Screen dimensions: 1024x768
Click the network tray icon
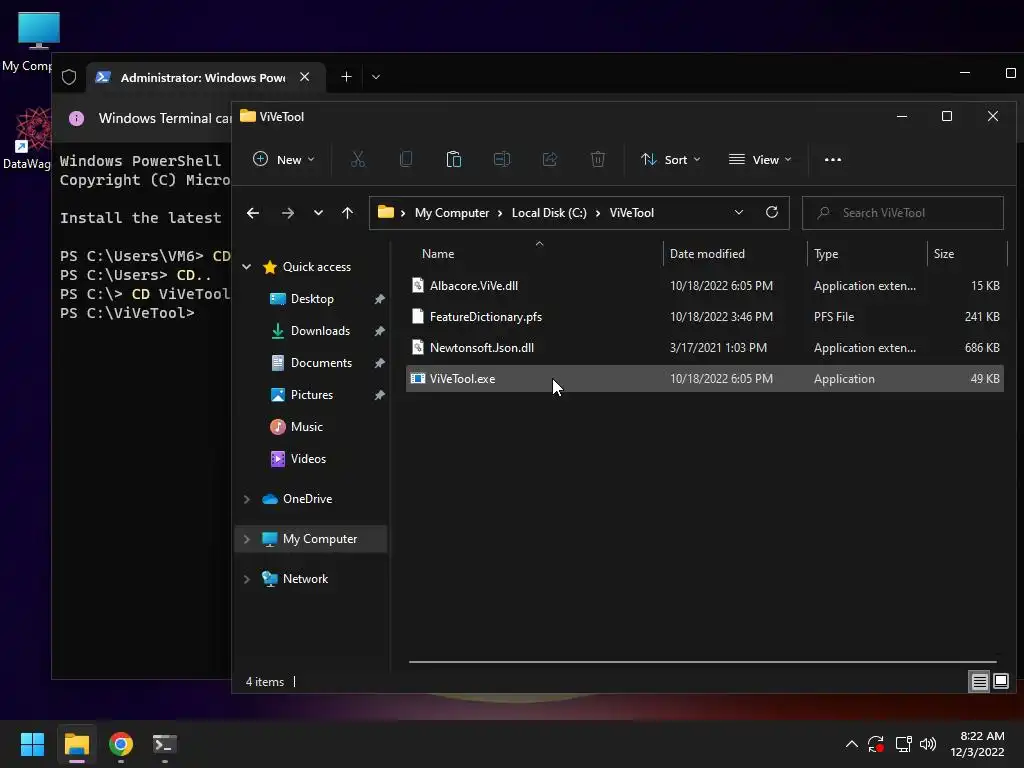903,744
